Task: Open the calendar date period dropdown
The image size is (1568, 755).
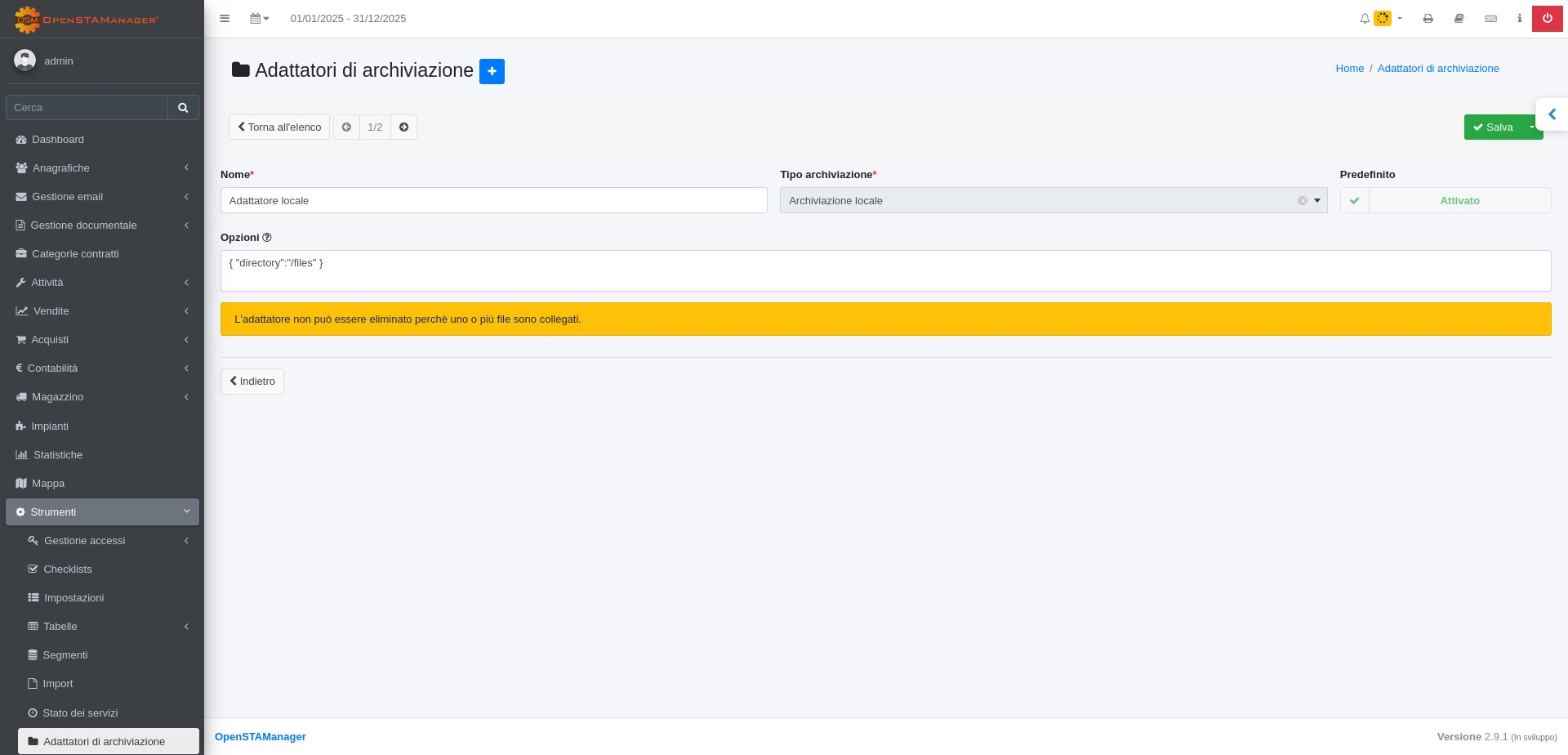Action: pyautogui.click(x=259, y=19)
